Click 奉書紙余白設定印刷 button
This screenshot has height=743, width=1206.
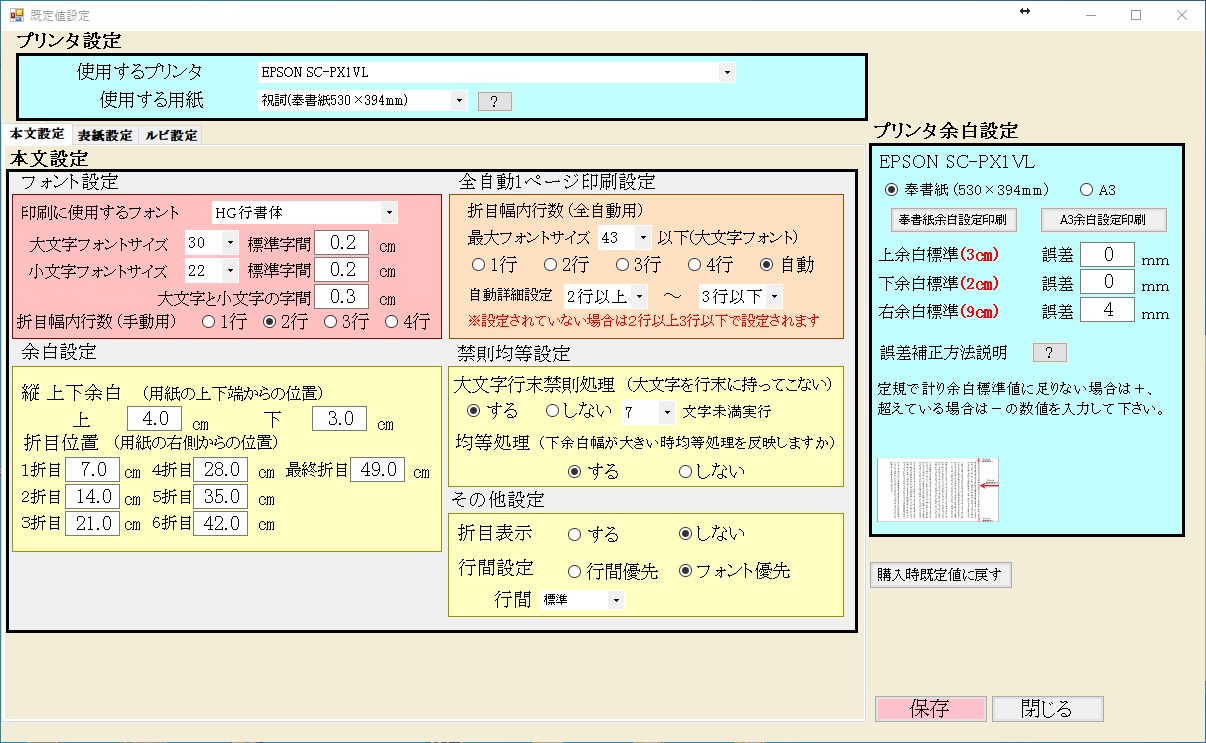pyautogui.click(x=952, y=220)
